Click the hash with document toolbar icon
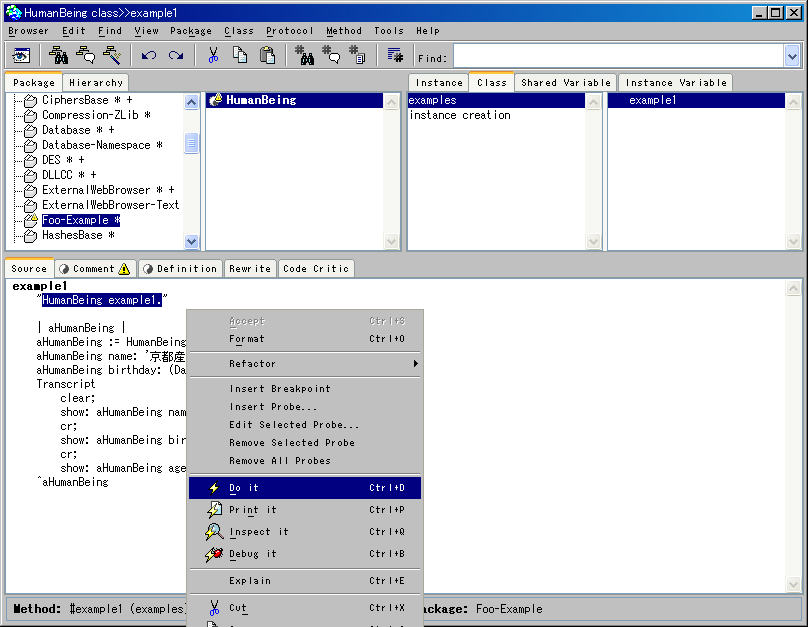808x627 pixels. [357, 55]
